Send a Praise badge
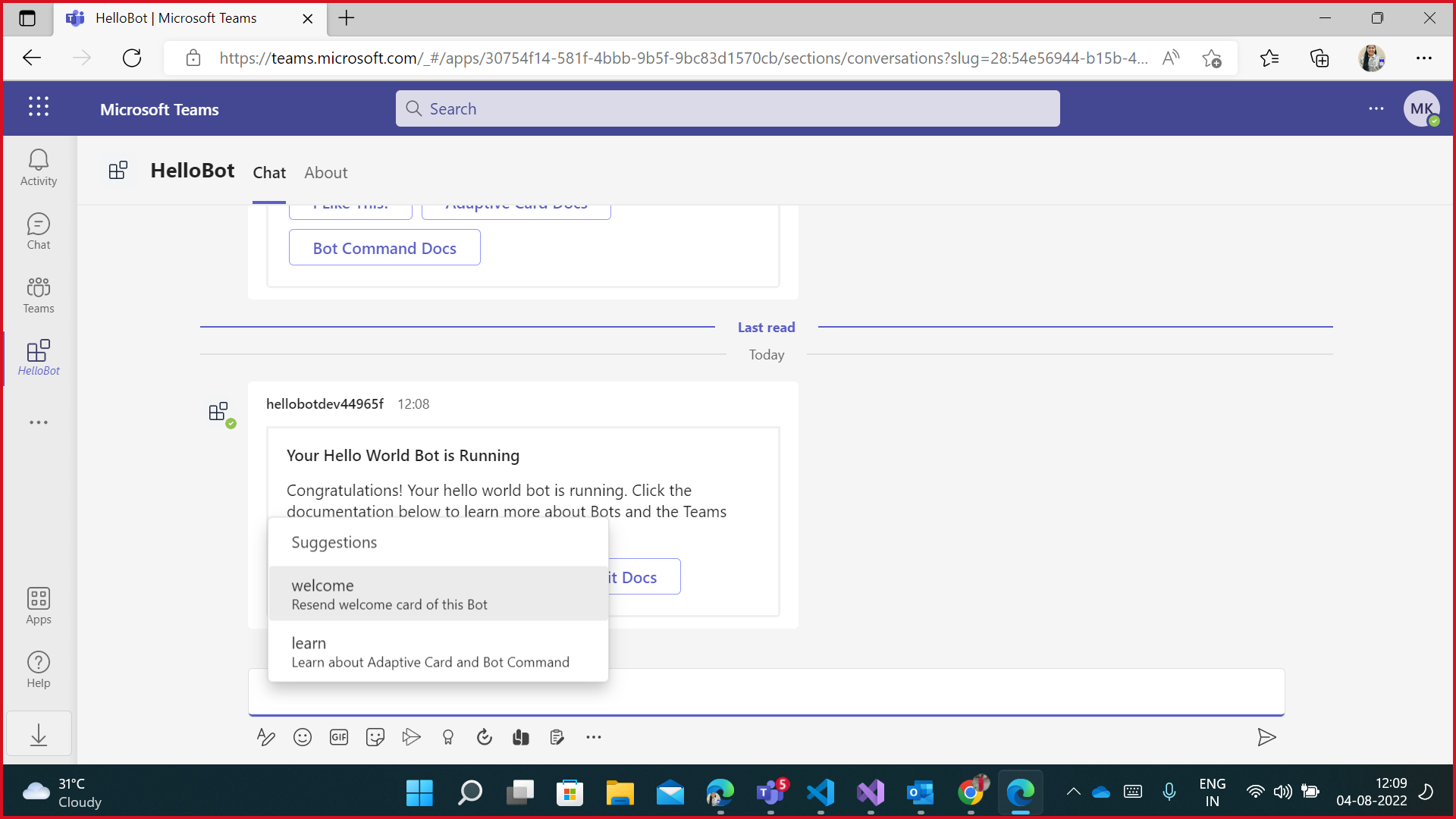1456x819 pixels. pos(448,736)
